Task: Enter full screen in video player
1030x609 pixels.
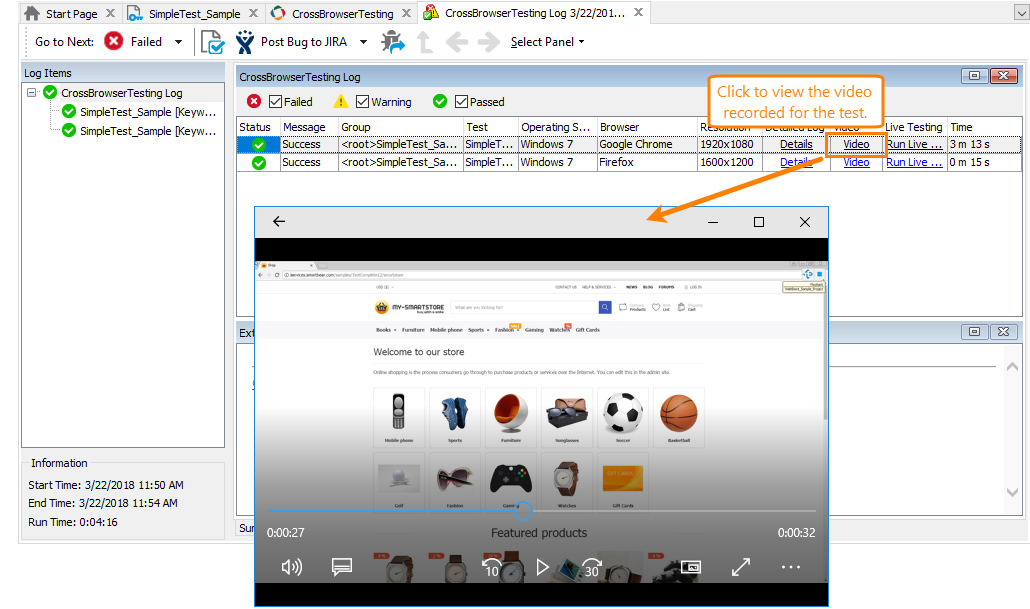Action: (x=741, y=567)
